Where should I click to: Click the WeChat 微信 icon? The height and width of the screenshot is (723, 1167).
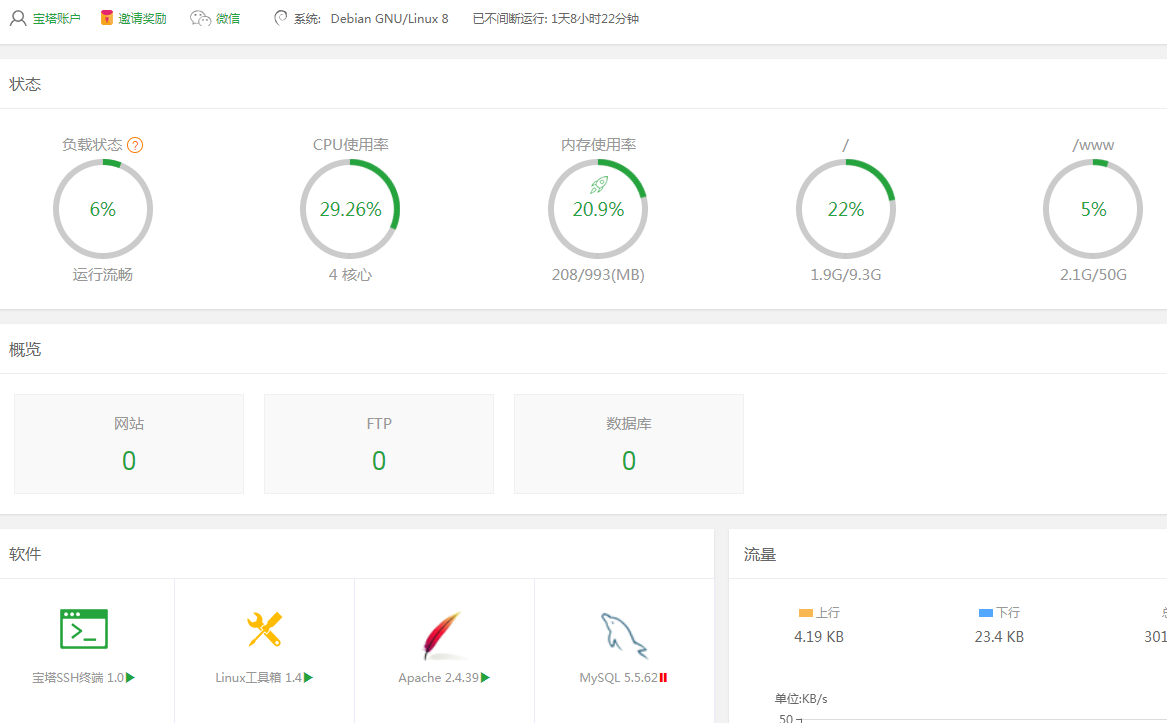[200, 19]
